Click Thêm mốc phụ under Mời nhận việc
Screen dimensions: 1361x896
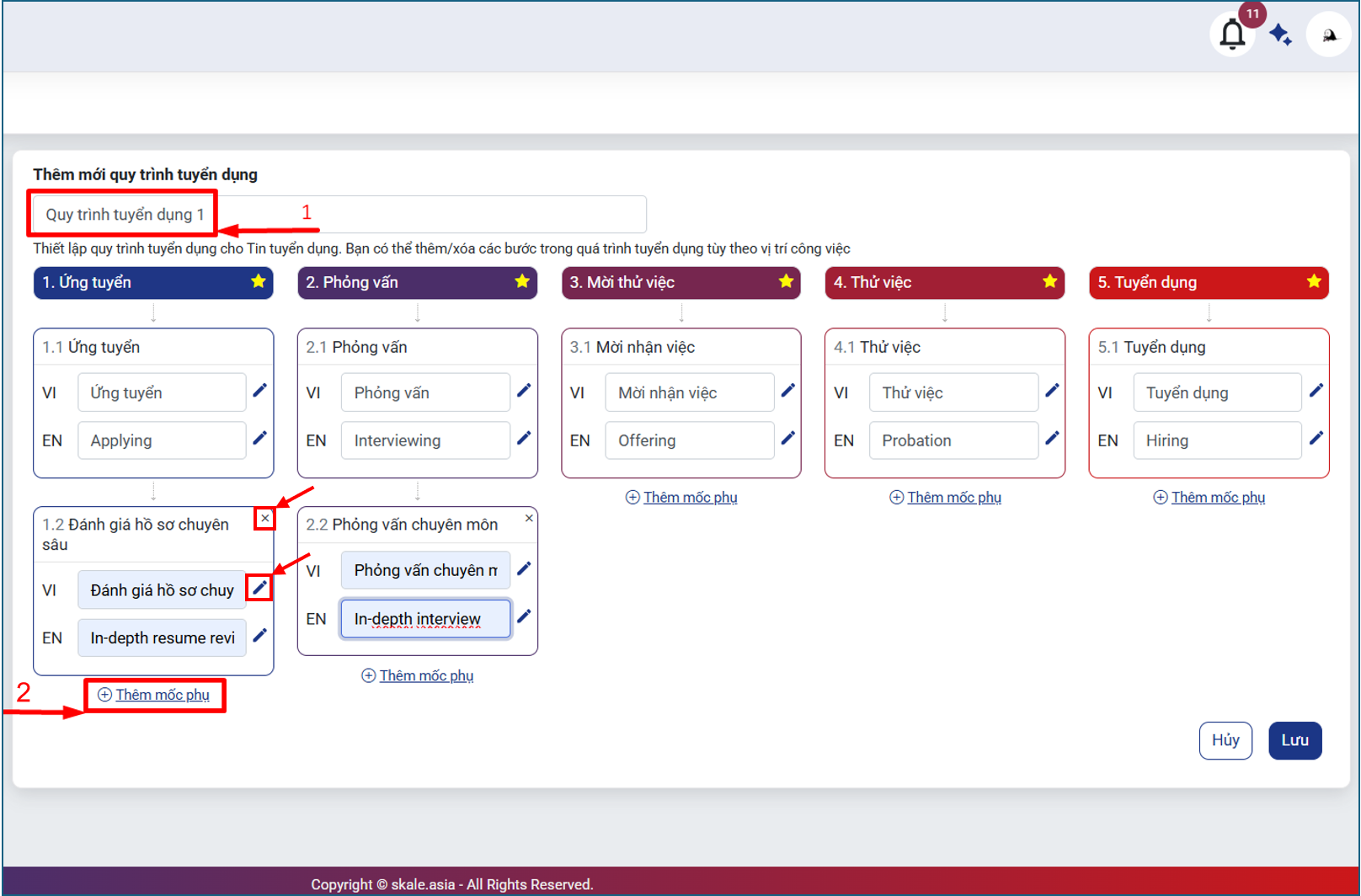pos(681,498)
